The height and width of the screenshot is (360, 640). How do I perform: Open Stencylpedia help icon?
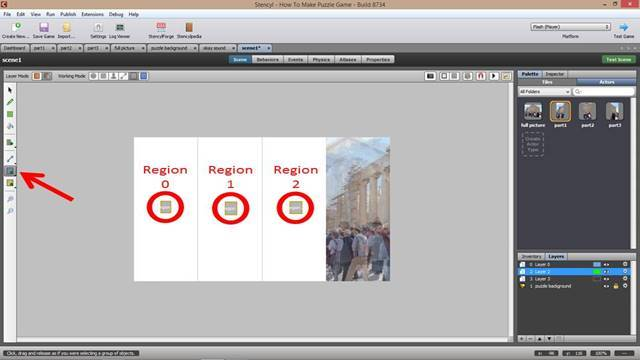click(x=189, y=31)
